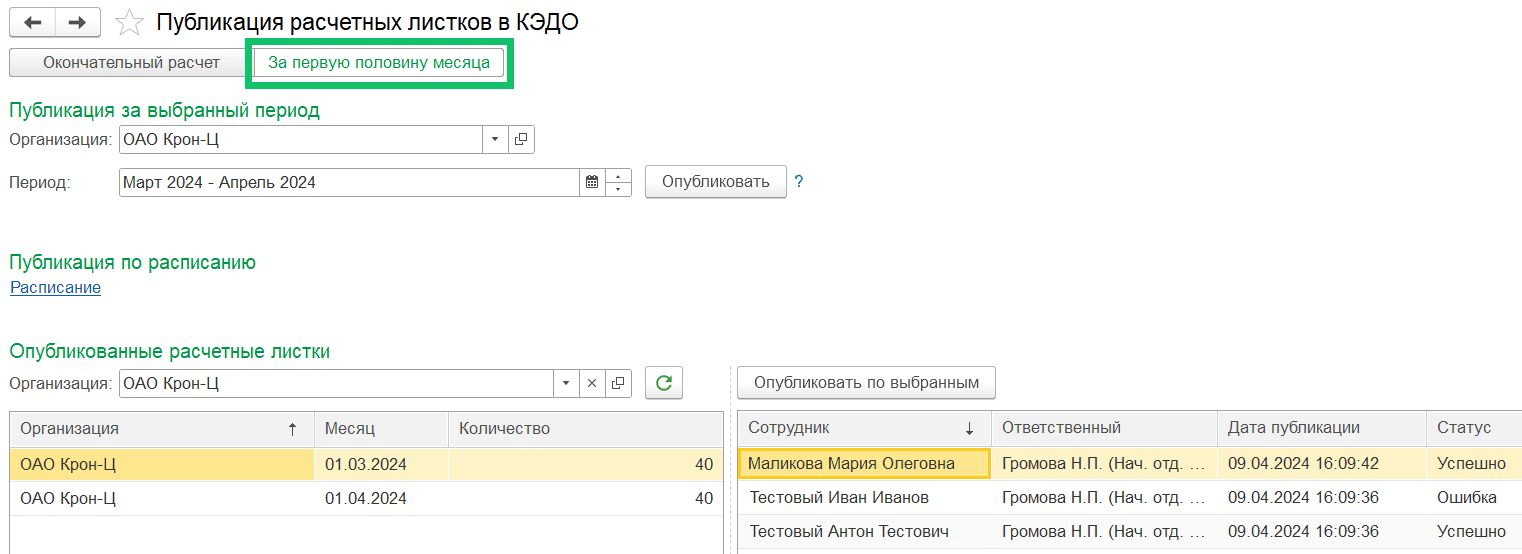Click the quantity 40 in the 01.03.2024 row
Image resolution: width=1522 pixels, height=554 pixels.
[x=586, y=464]
